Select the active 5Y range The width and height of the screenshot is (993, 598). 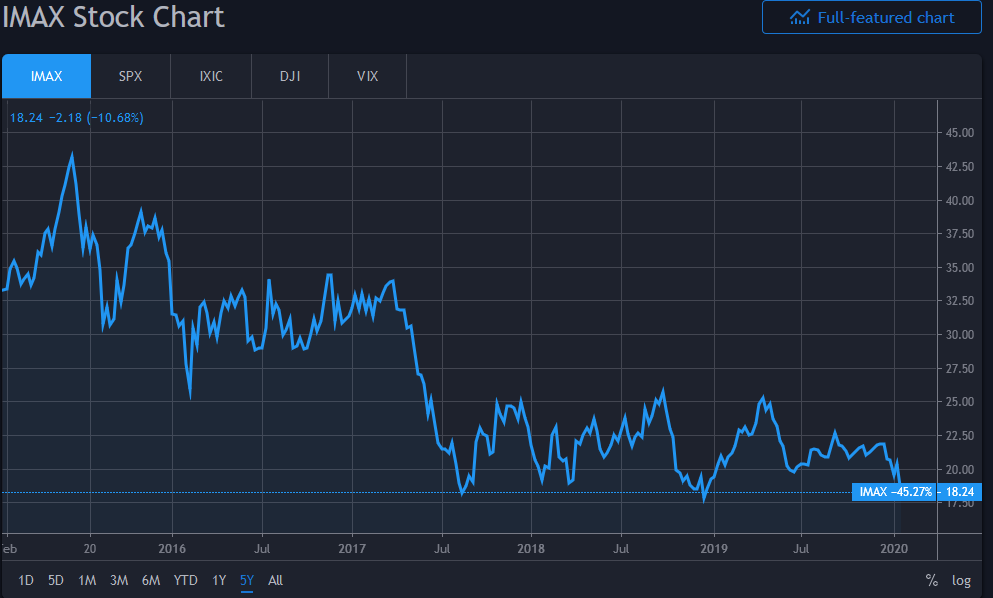coord(247,580)
